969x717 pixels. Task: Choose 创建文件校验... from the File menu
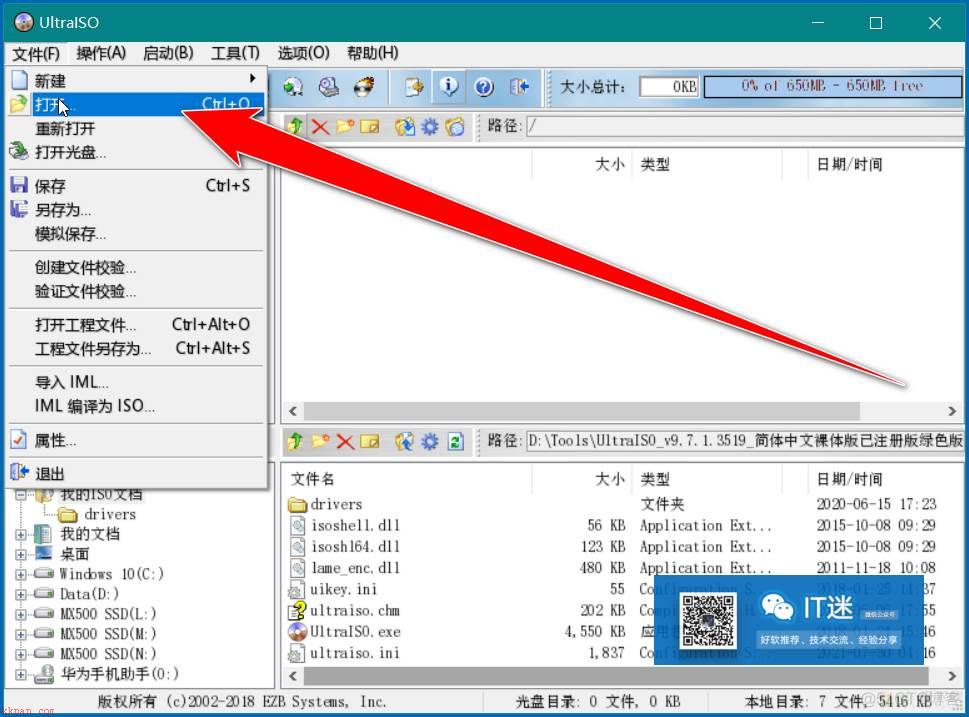point(137,268)
